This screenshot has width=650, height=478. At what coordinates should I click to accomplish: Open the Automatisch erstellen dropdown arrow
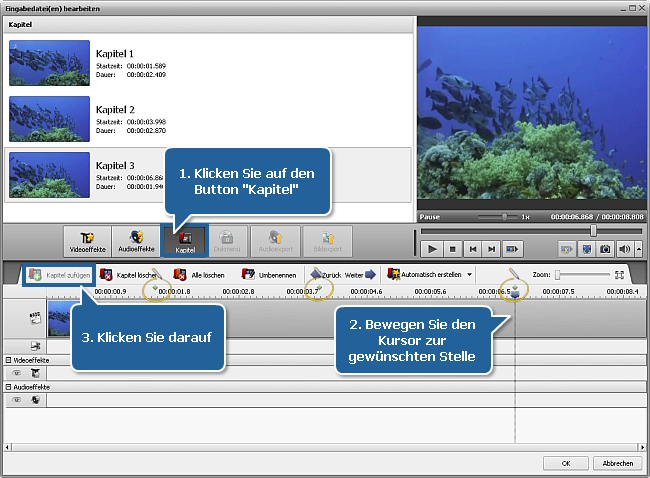tap(469, 273)
